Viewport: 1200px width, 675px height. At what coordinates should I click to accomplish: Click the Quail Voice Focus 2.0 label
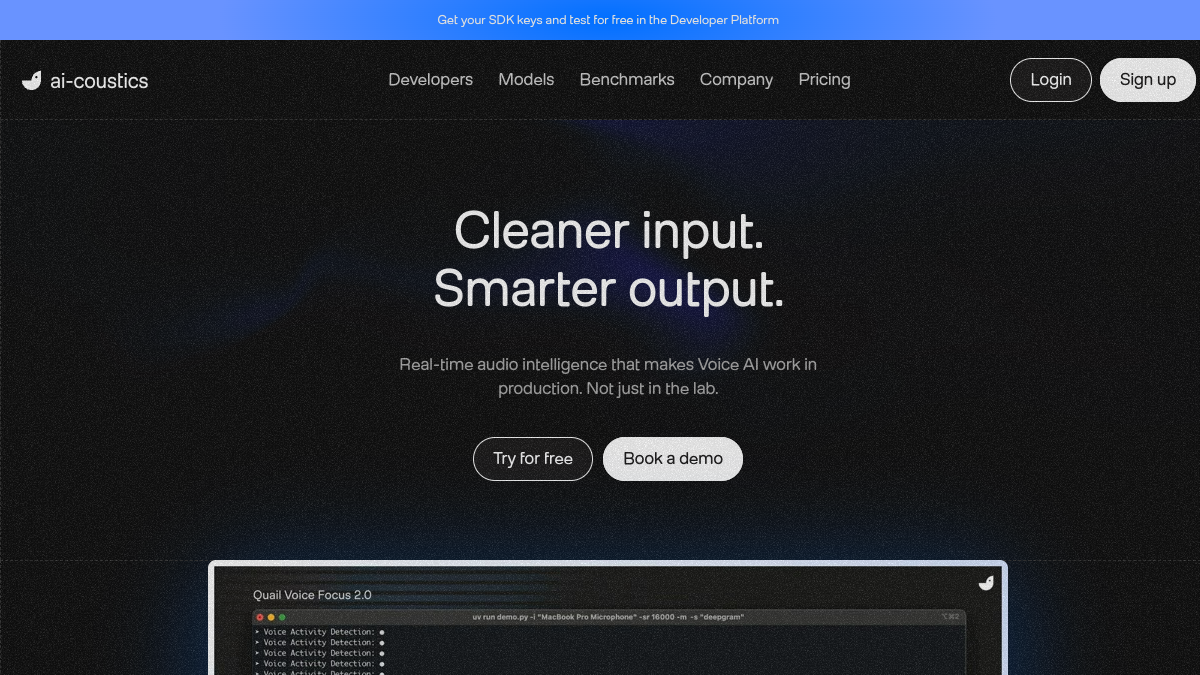click(312, 595)
